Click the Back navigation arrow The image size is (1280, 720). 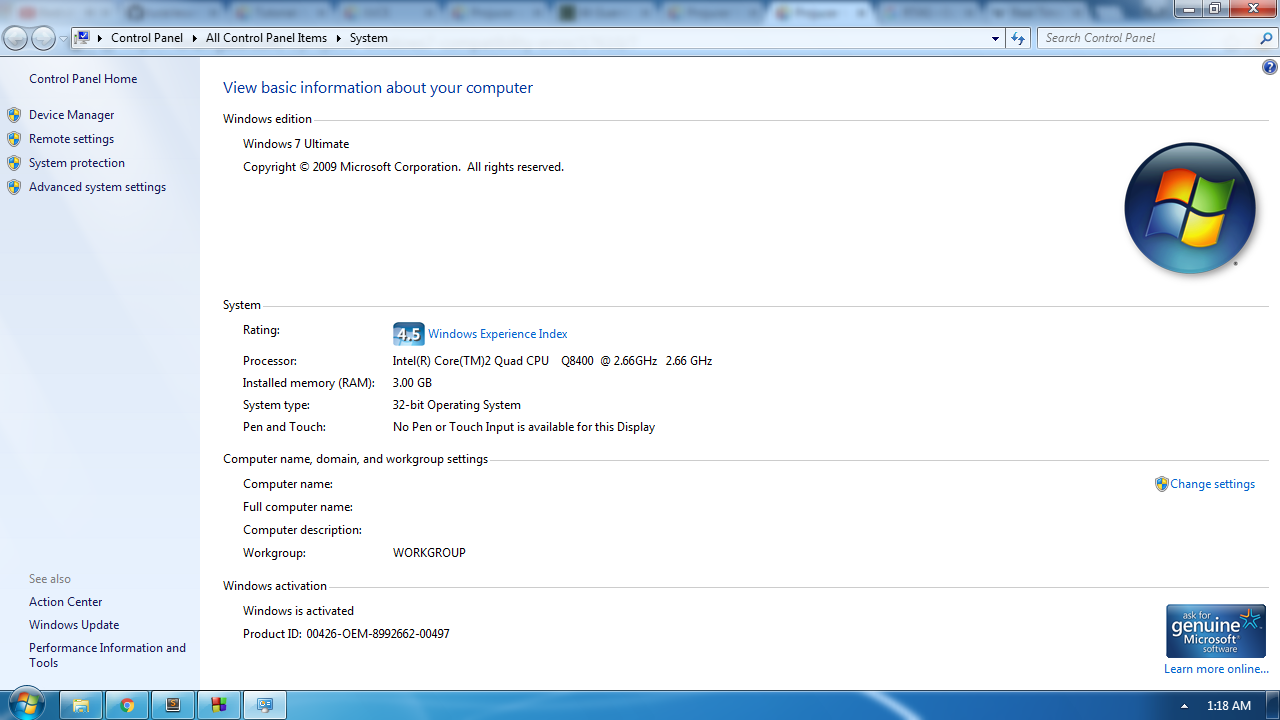coord(16,38)
